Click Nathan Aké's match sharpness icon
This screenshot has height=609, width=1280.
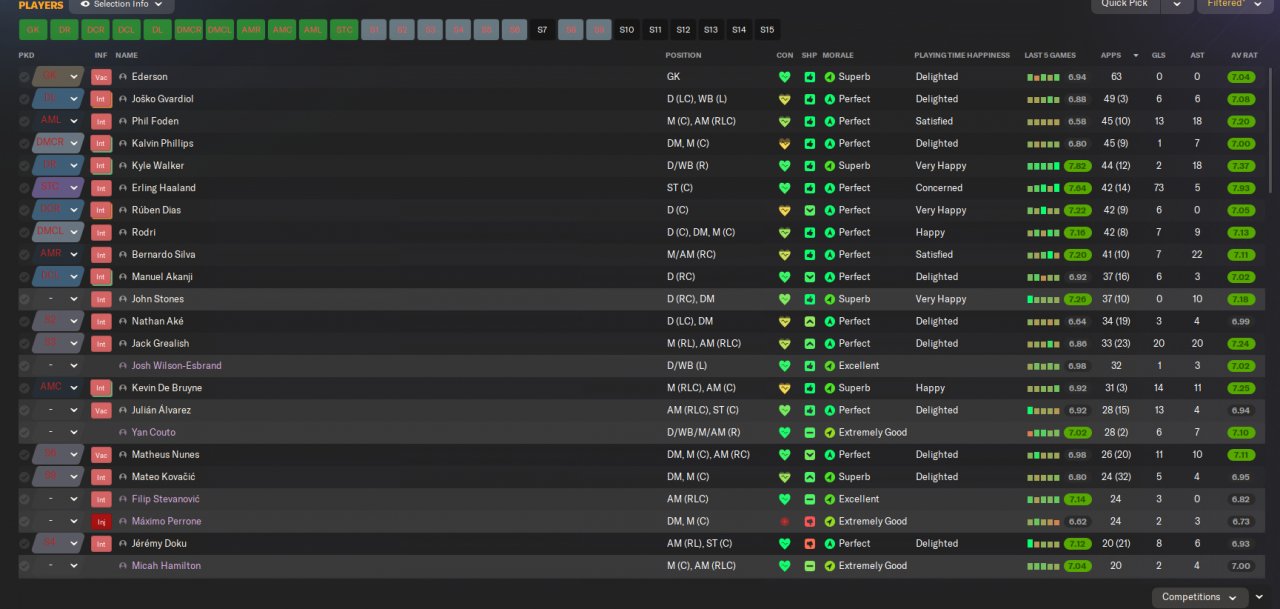(809, 322)
